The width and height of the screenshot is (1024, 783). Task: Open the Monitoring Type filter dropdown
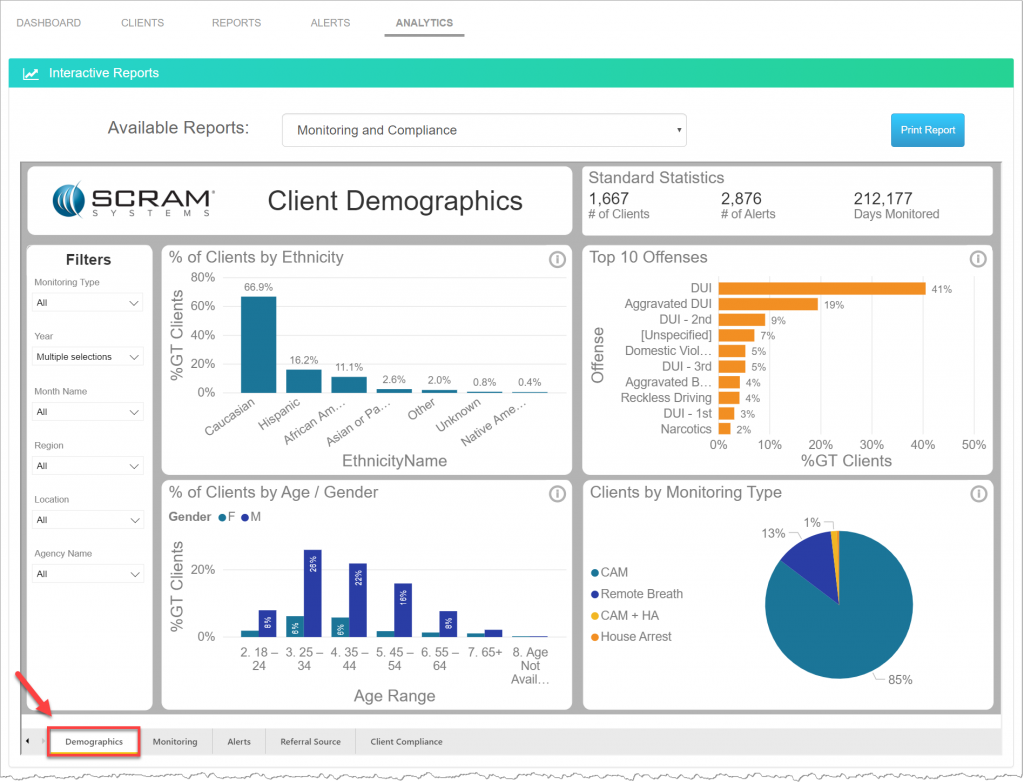tap(87, 302)
